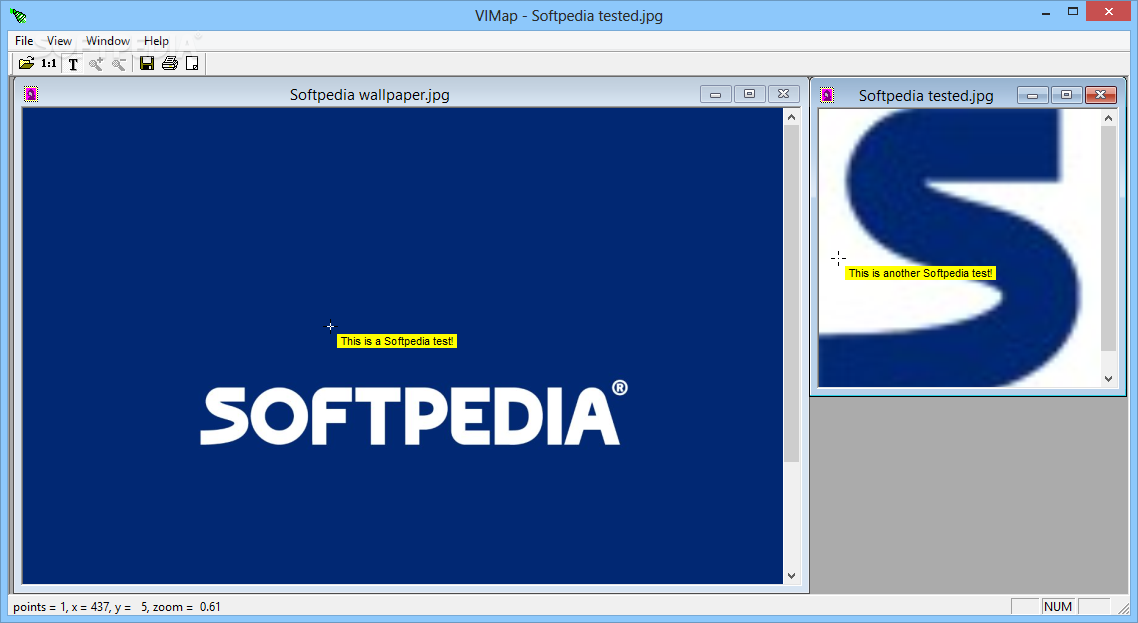Click the points and zoom status bar text
This screenshot has width=1138, height=623.
pyautogui.click(x=117, y=607)
